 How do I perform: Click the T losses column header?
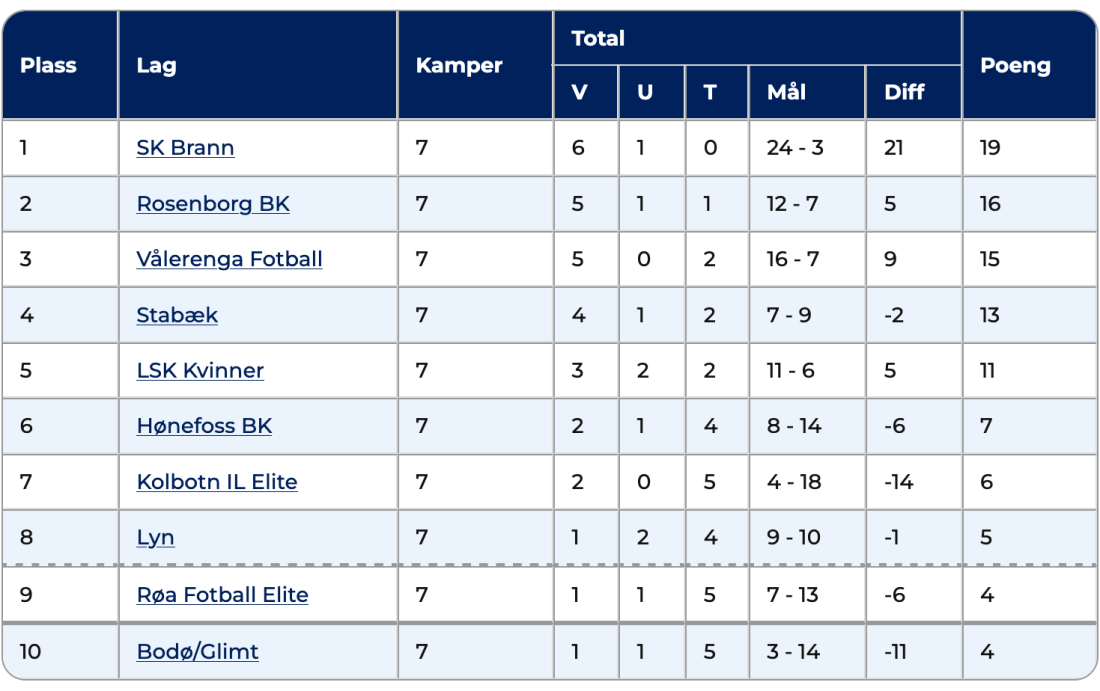(710, 93)
